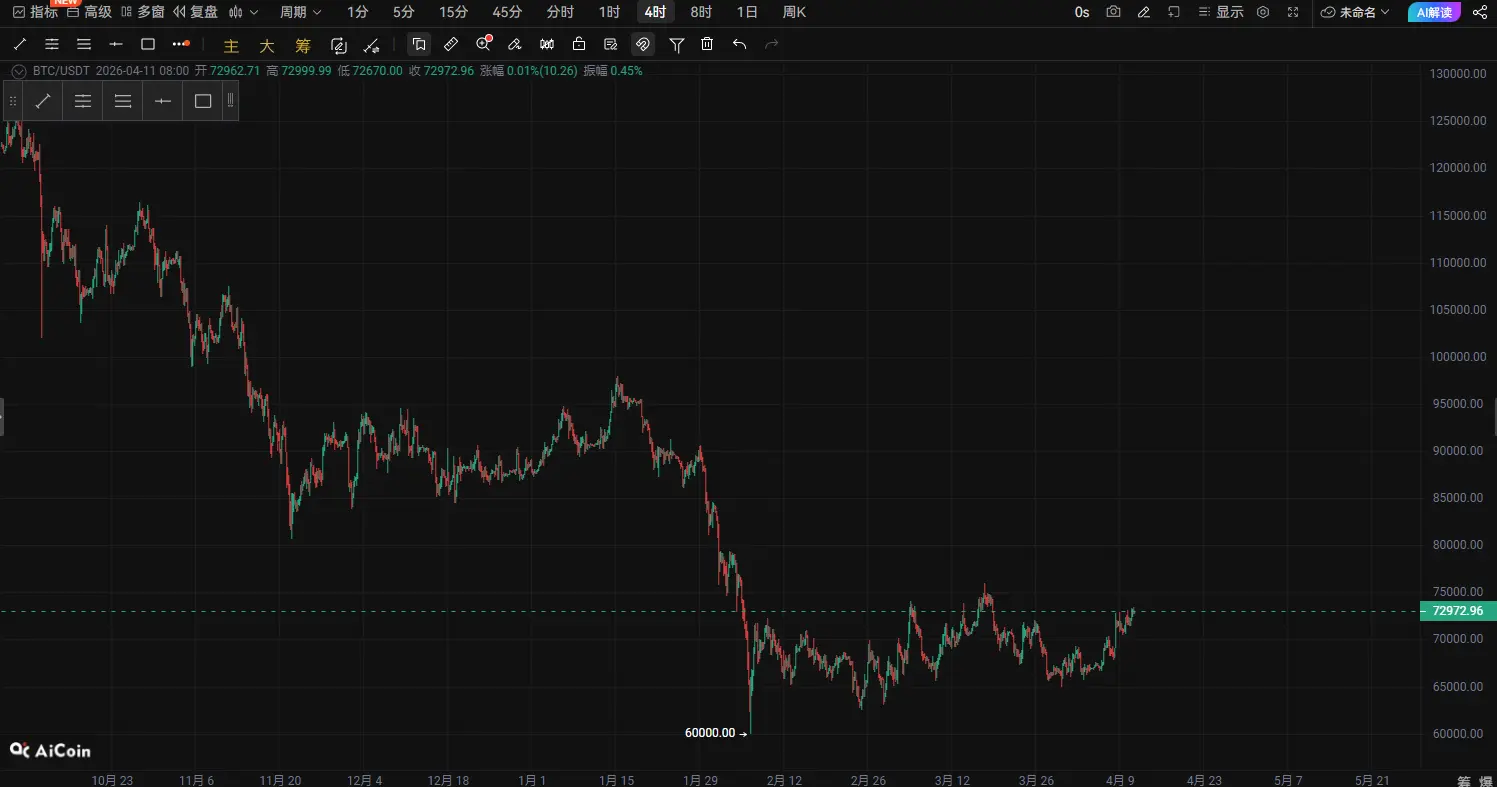Screen dimensions: 1497x787
Task: Collapse BTC/USDT info header arrow
Action: click(x=17, y=71)
